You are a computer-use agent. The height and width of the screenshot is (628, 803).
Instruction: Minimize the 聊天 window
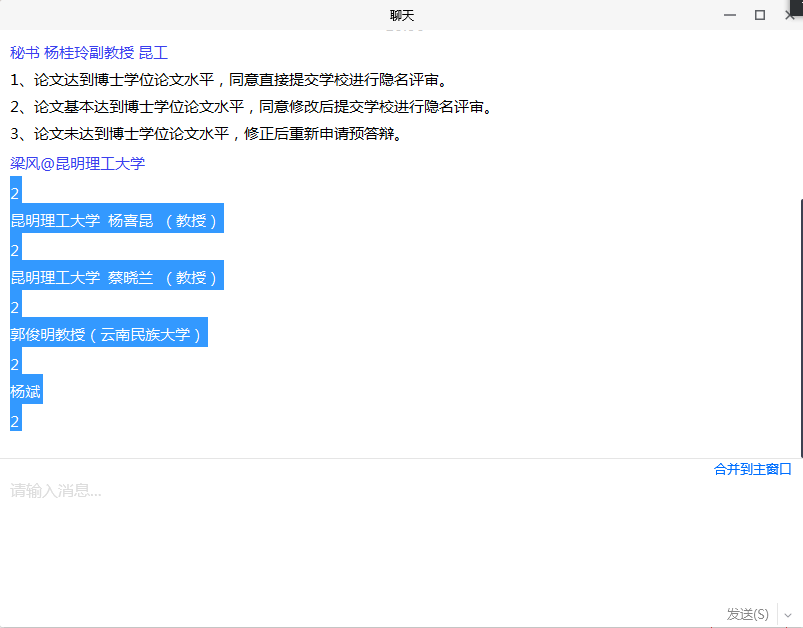[730, 15]
